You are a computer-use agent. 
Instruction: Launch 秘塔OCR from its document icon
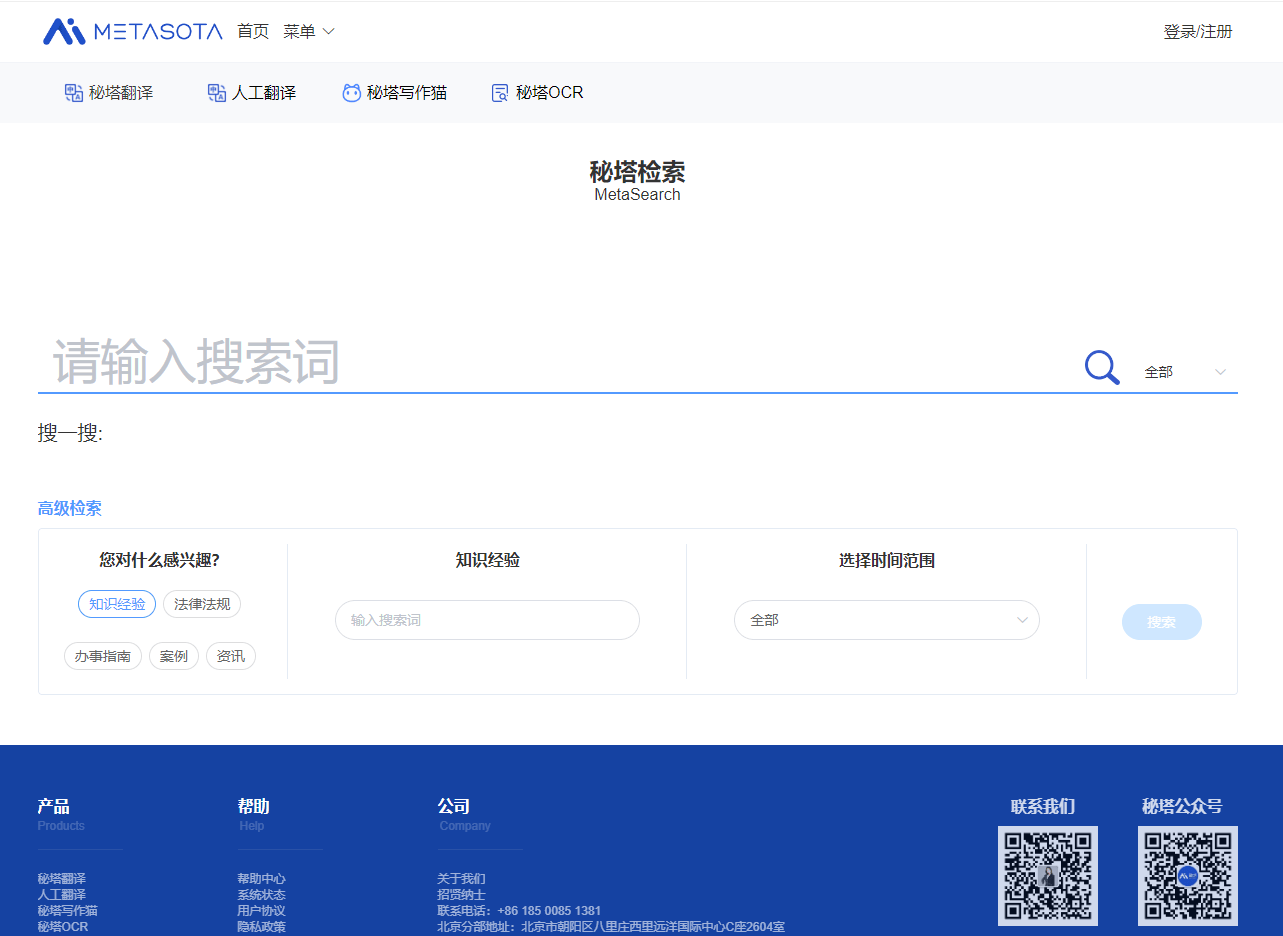498,91
